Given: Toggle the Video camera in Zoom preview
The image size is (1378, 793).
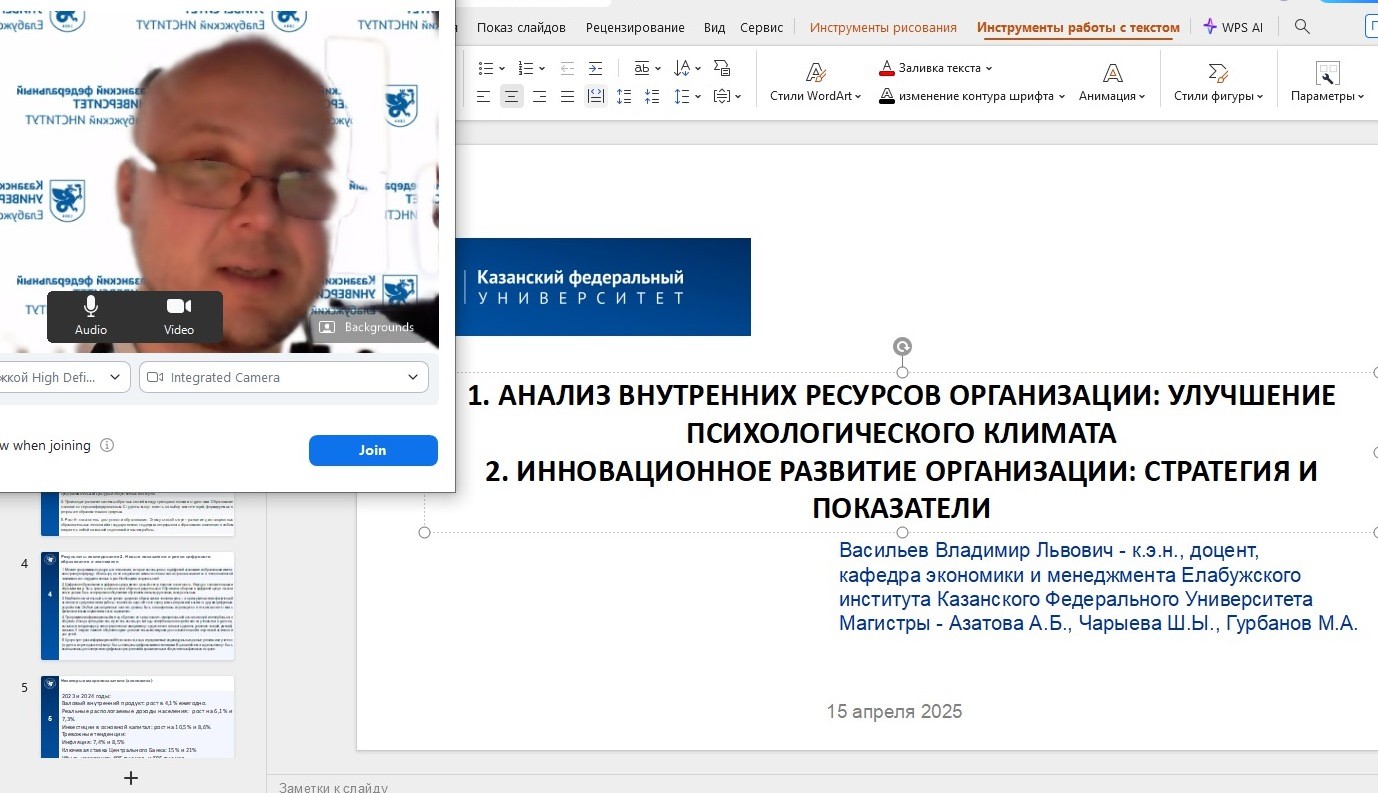Looking at the screenshot, I should [179, 314].
